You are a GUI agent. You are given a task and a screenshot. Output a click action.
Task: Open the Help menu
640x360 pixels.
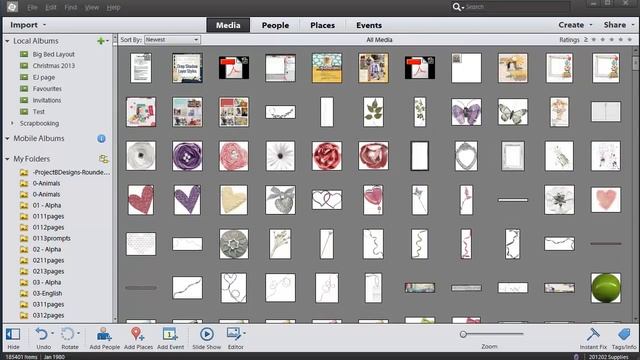coord(113,7)
